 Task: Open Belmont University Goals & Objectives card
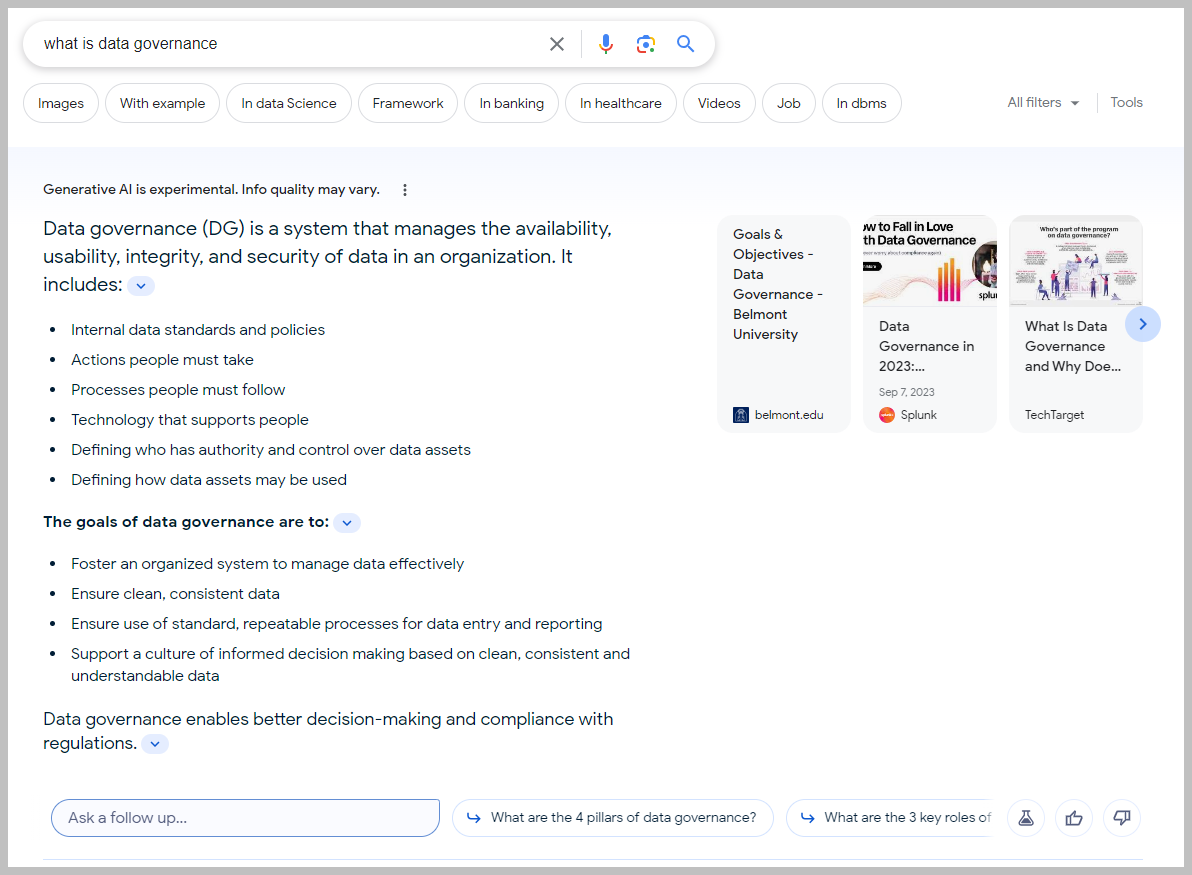(784, 324)
